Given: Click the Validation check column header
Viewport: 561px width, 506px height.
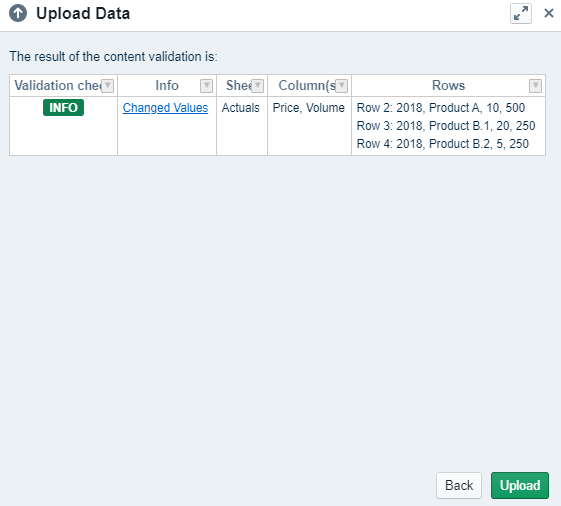Looking at the screenshot, I should click(57, 86).
